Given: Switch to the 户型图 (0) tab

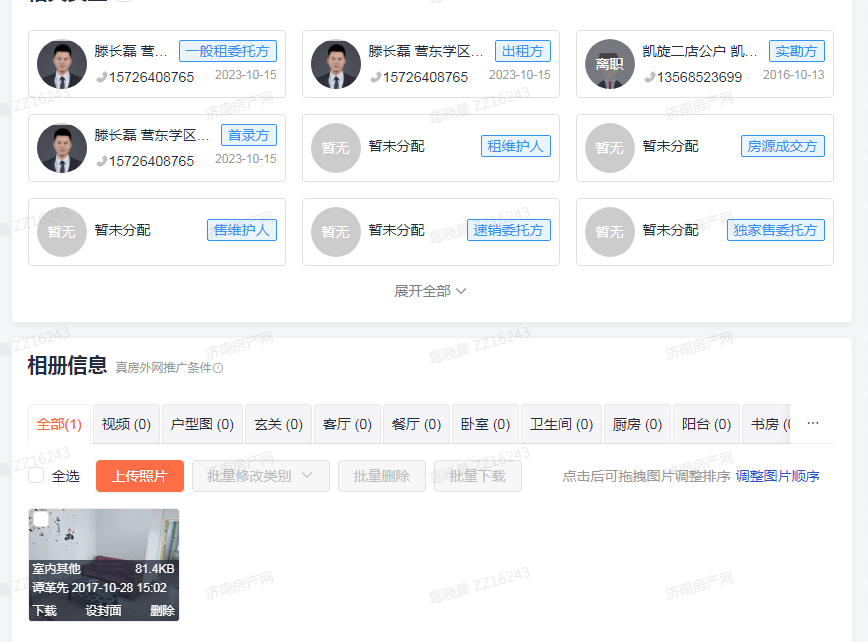Looking at the screenshot, I should tap(202, 424).
